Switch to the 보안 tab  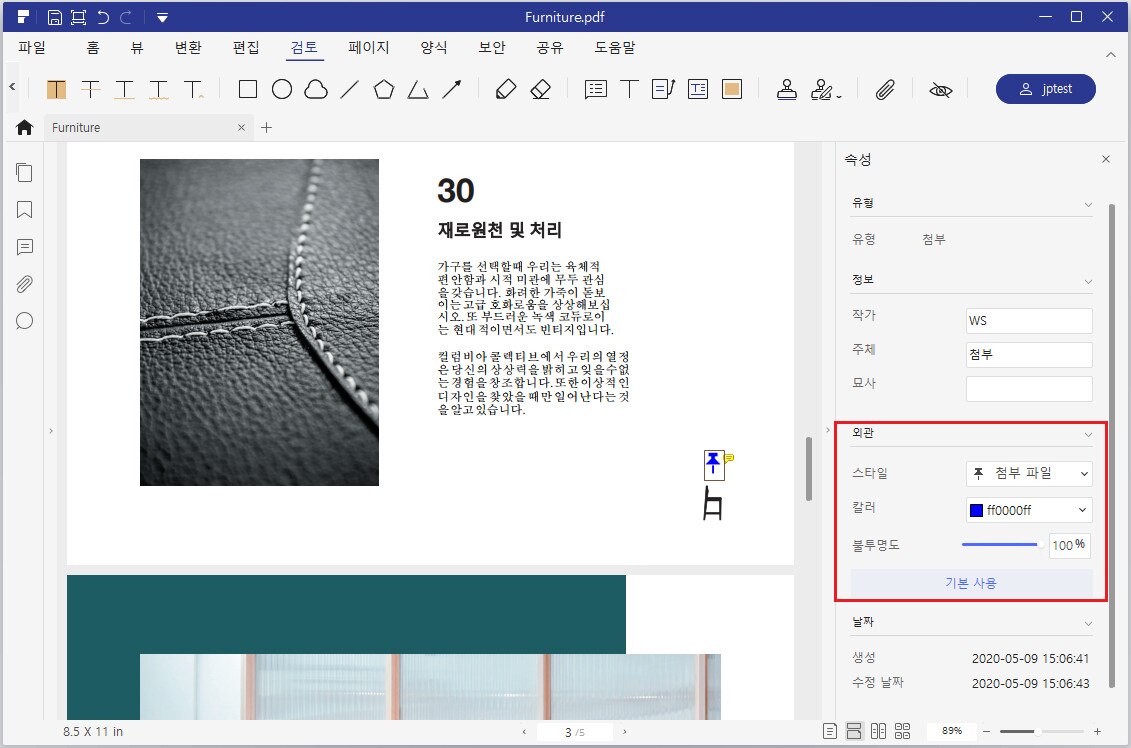(492, 48)
